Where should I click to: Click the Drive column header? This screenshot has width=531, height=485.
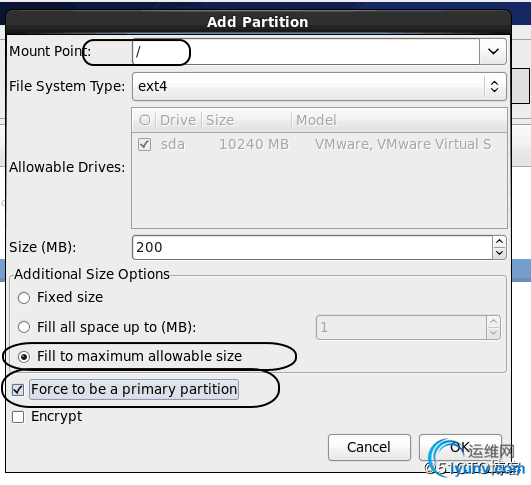[178, 120]
